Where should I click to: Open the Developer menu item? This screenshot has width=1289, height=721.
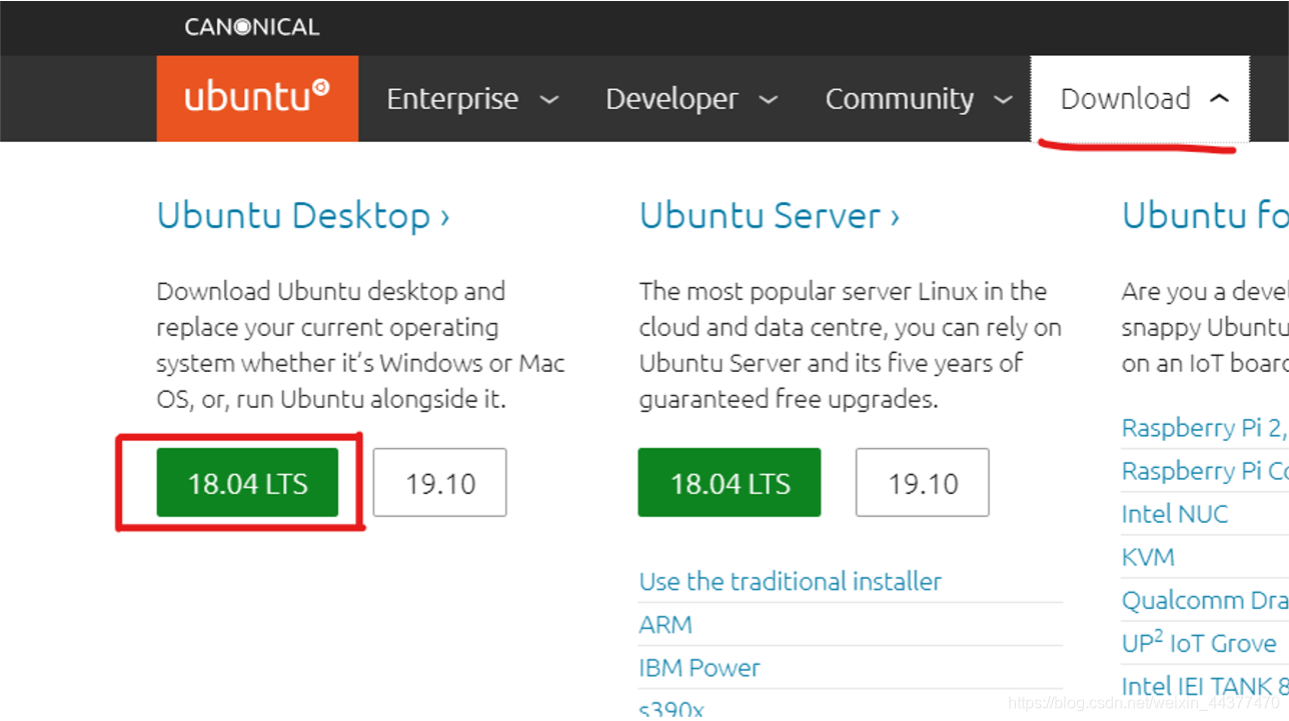[x=672, y=99]
